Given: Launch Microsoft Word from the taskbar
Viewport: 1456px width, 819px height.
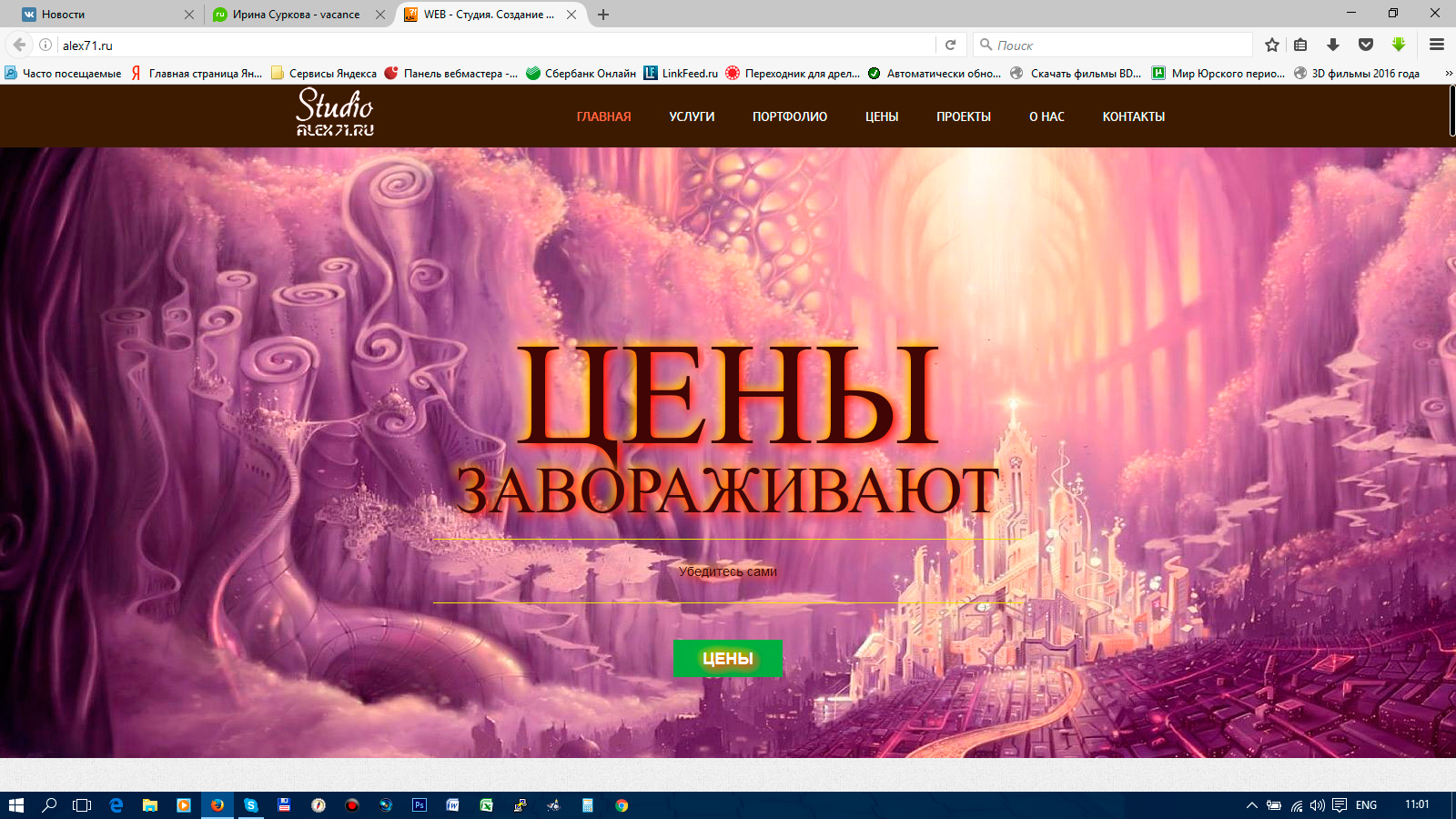Looking at the screenshot, I should 453,805.
